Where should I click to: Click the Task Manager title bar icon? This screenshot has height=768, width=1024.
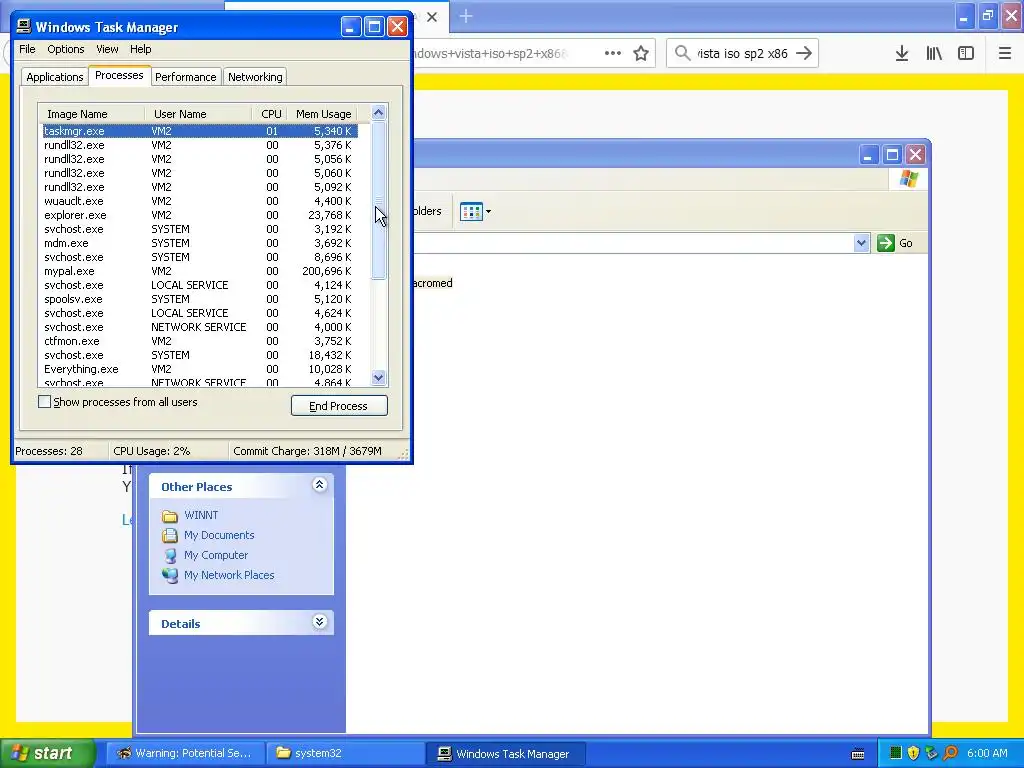tap(24, 26)
